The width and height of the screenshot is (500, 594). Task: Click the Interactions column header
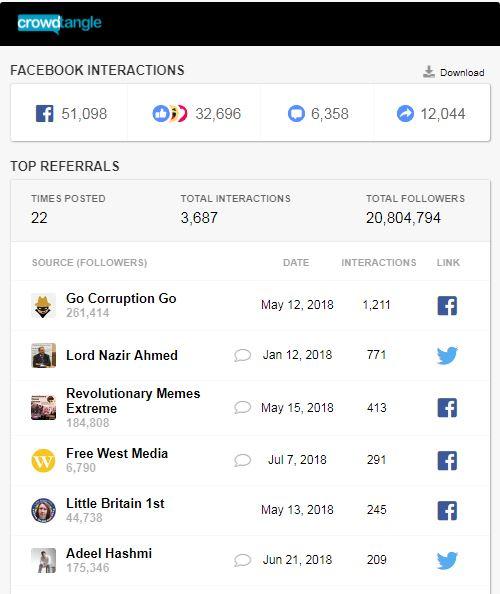pyautogui.click(x=379, y=263)
